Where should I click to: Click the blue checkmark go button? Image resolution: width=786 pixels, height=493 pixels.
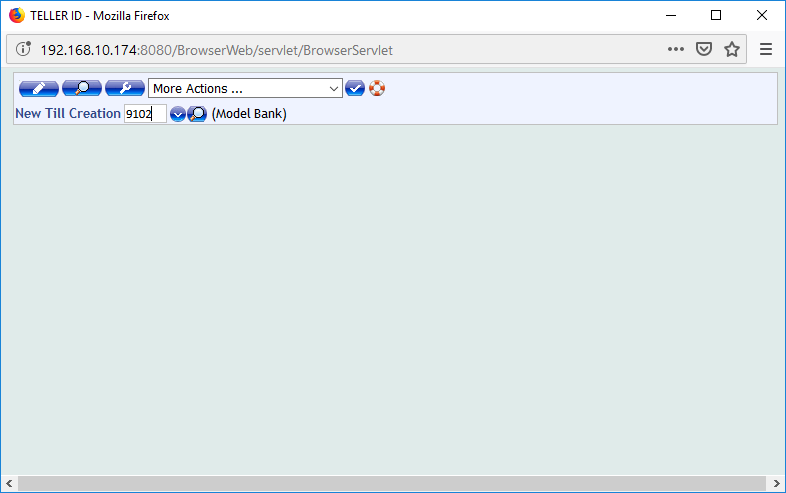[x=355, y=88]
